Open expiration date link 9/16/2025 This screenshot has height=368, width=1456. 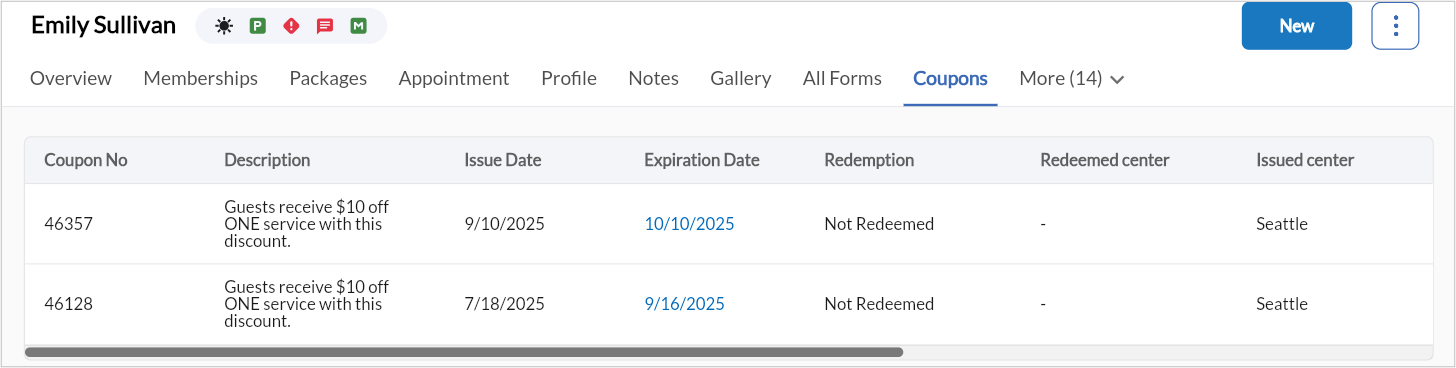click(x=684, y=304)
